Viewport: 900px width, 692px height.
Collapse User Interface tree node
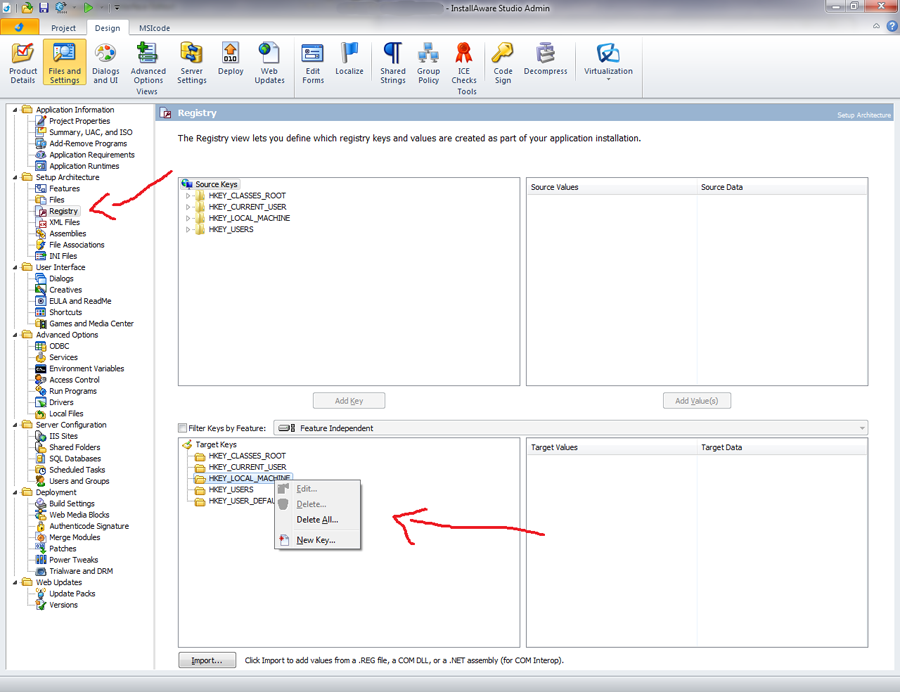point(15,267)
